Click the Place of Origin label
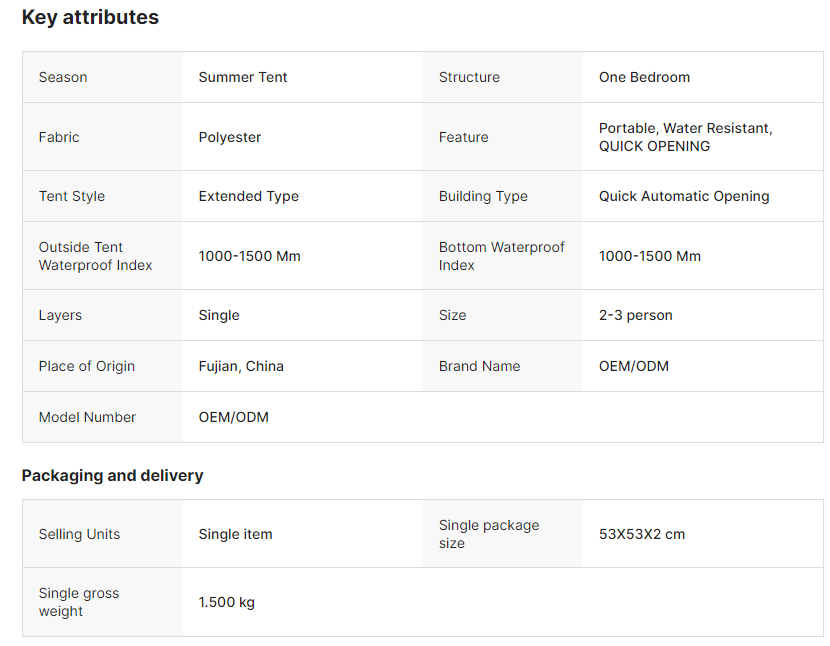830x646 pixels. pyautogui.click(x=87, y=366)
